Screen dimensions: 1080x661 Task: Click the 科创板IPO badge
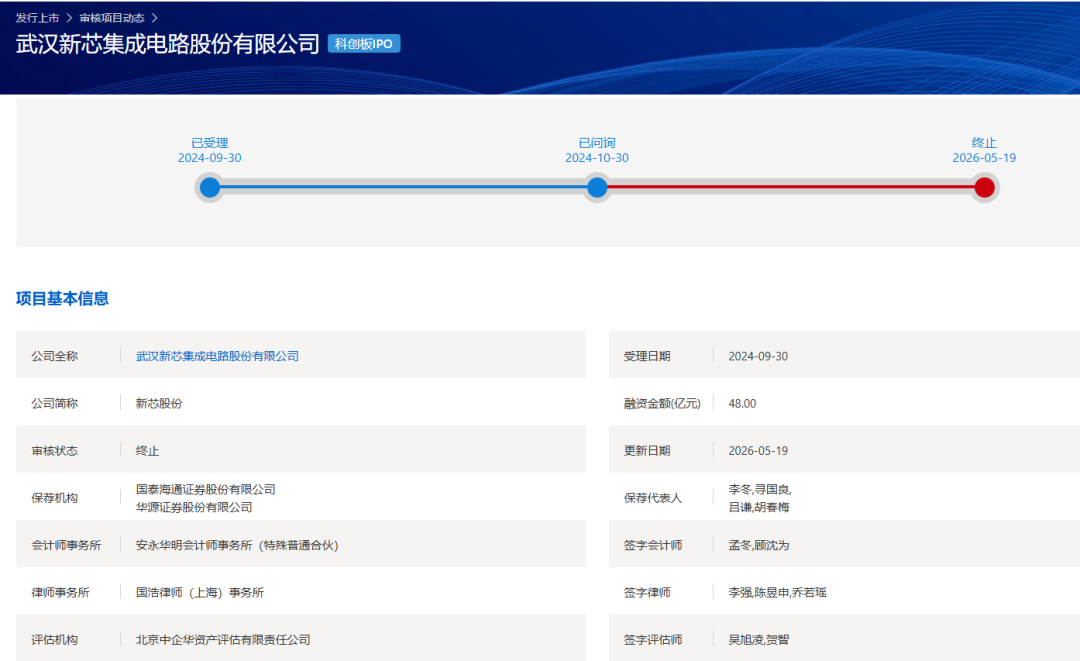point(364,44)
